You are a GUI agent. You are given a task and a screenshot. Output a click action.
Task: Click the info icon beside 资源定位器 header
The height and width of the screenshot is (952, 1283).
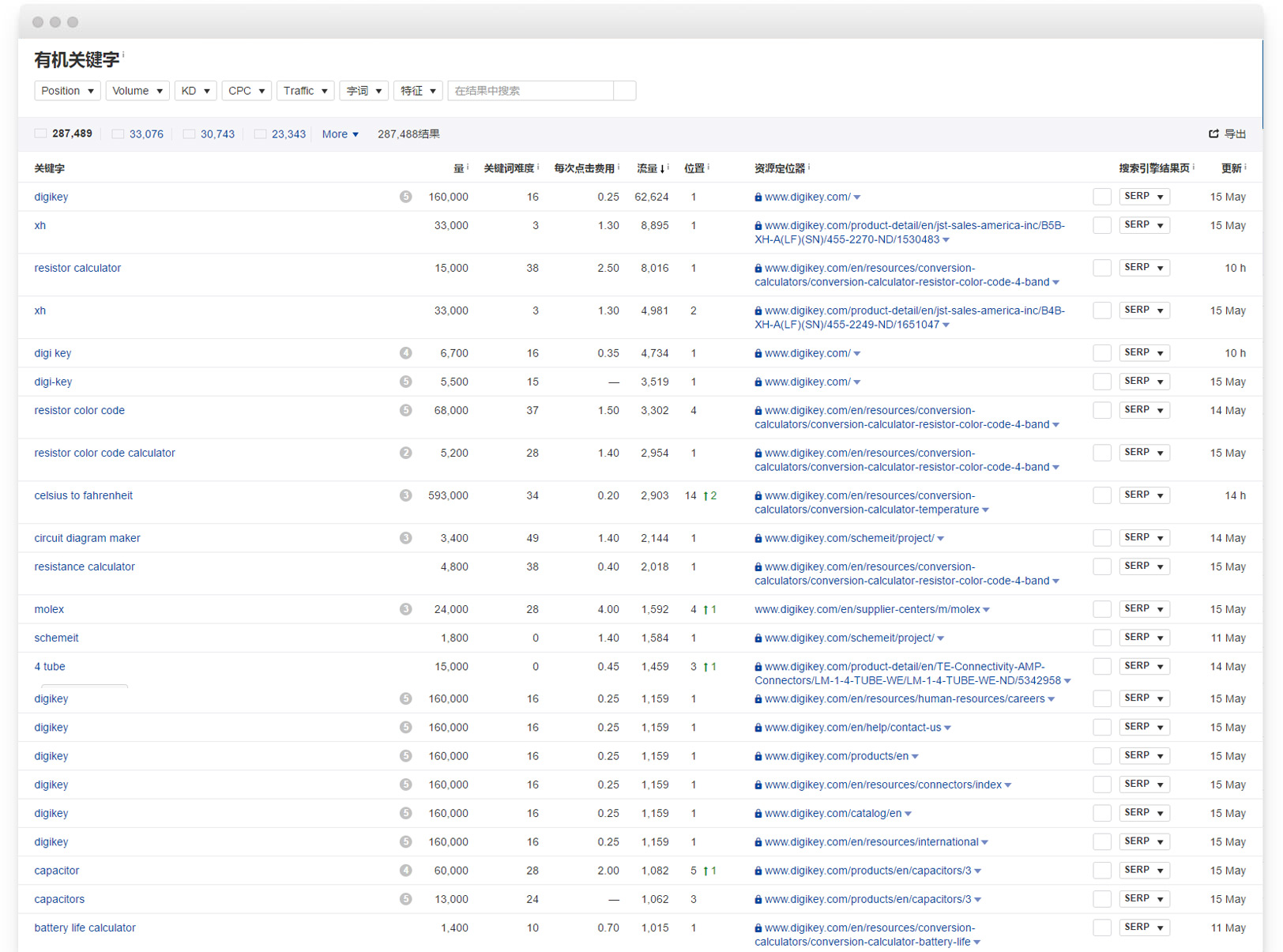tap(809, 167)
